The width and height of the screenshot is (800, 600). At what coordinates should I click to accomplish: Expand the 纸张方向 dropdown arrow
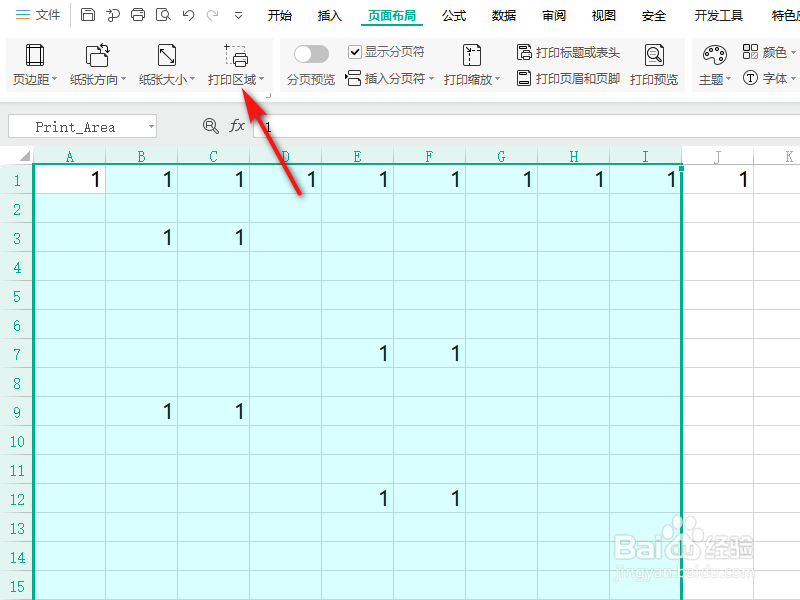123,79
